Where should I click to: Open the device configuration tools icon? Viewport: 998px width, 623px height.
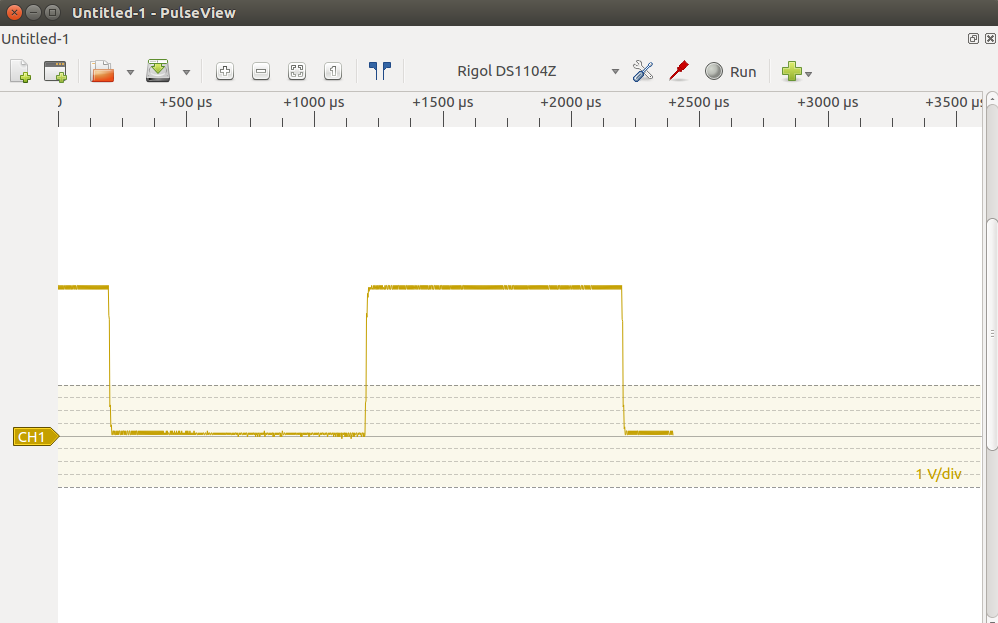point(643,71)
